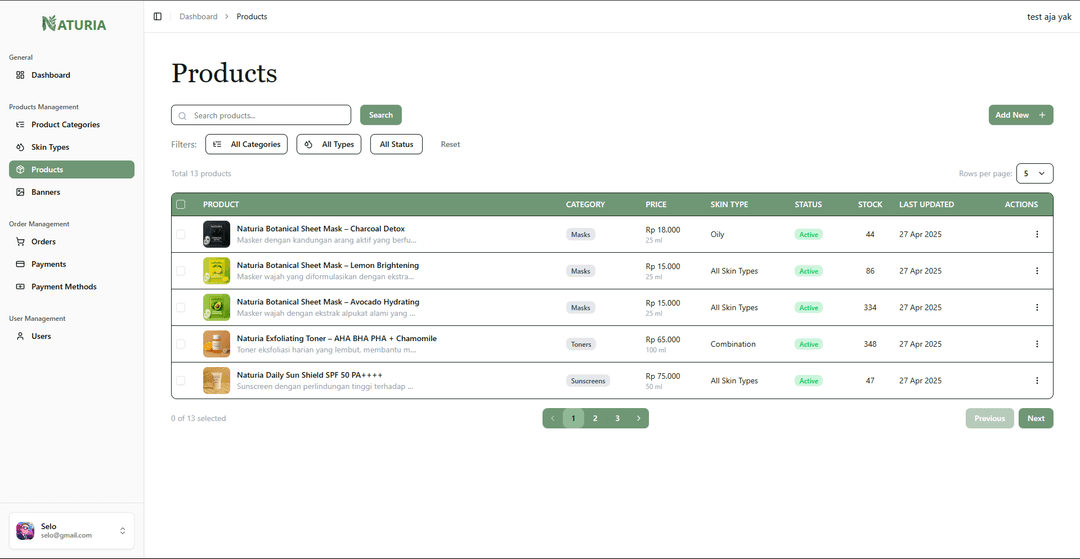Click the Orders cart icon

[x=20, y=242]
